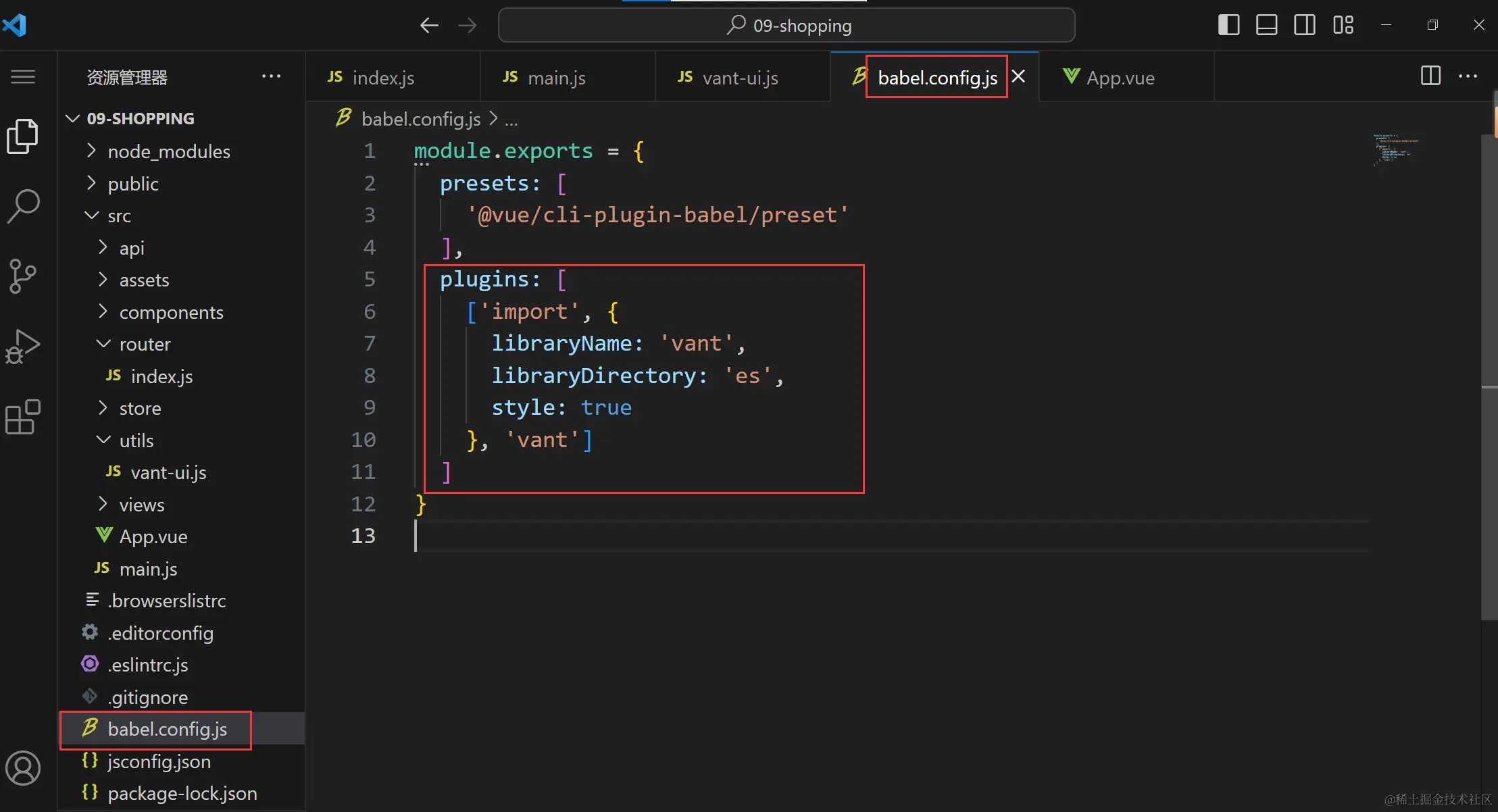Open editor More Actions ellipsis
The image size is (1498, 812).
[x=1468, y=76]
